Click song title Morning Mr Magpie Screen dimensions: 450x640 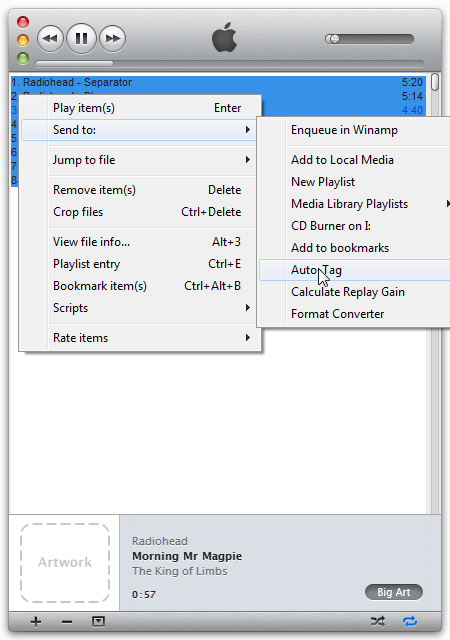coord(187,556)
